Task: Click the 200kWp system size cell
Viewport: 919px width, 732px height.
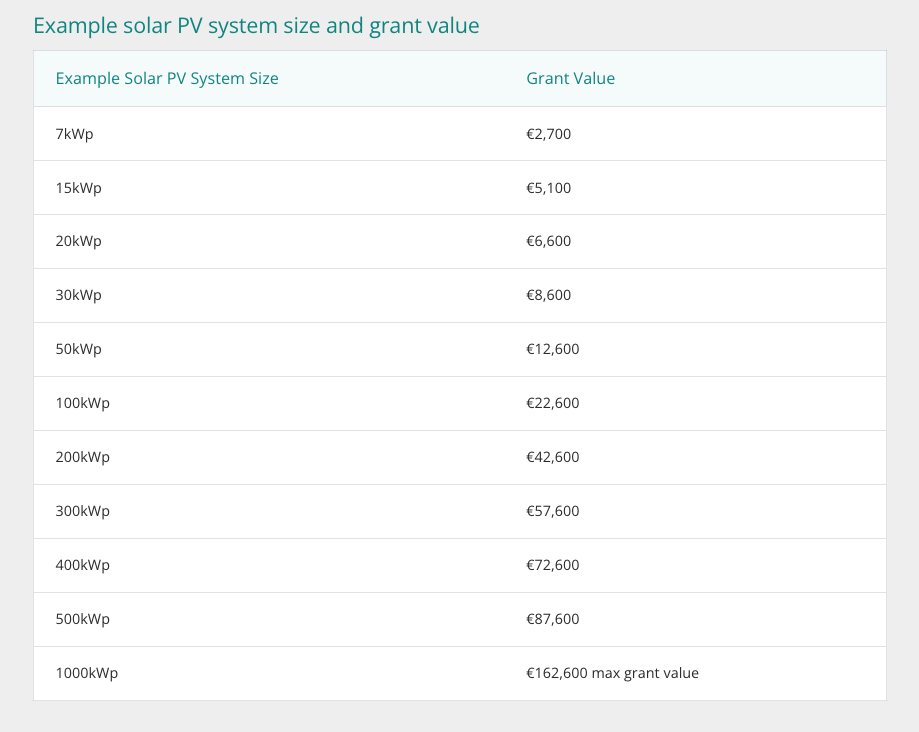Action: pos(83,458)
